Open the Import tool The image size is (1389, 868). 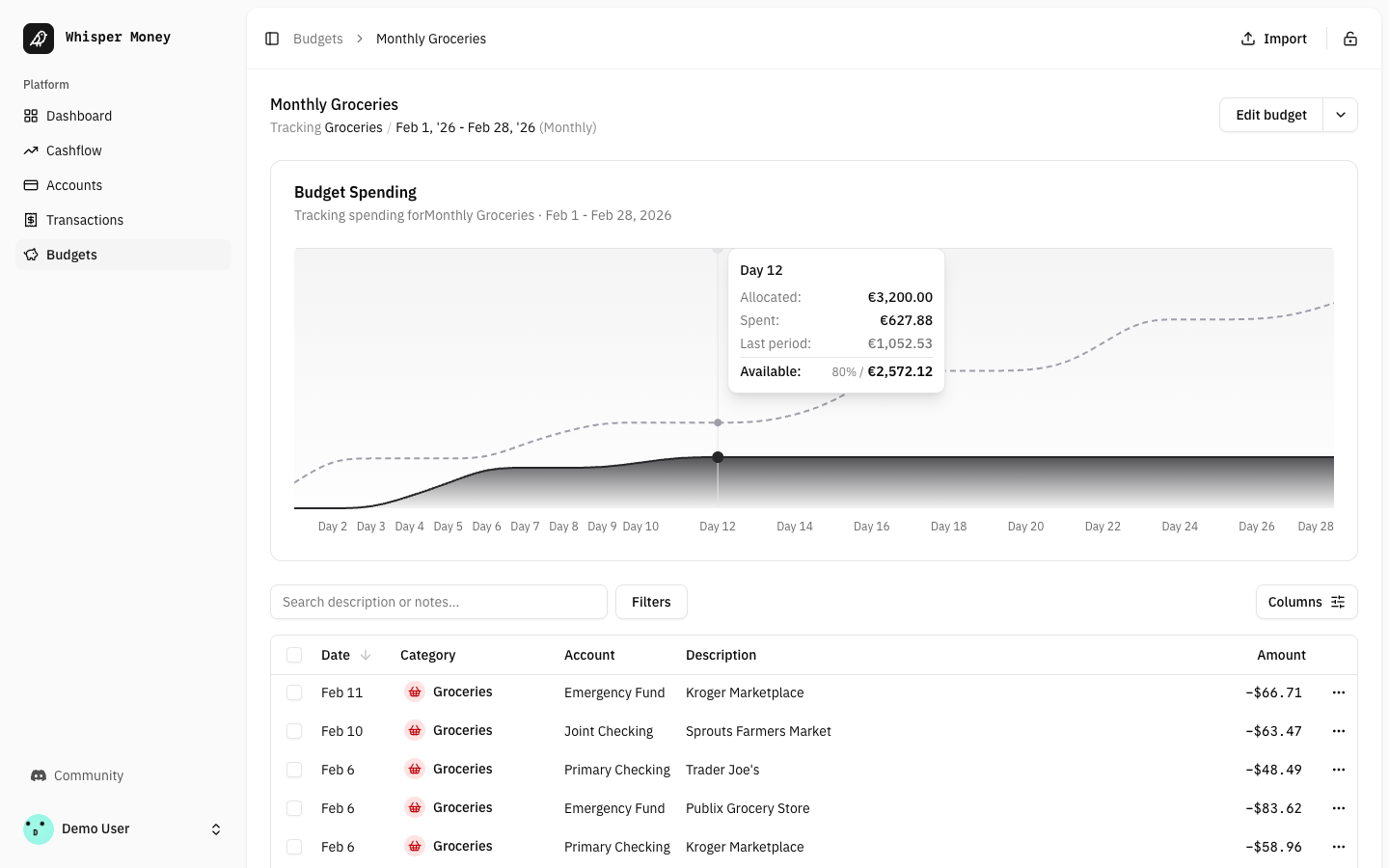pos(1273,39)
